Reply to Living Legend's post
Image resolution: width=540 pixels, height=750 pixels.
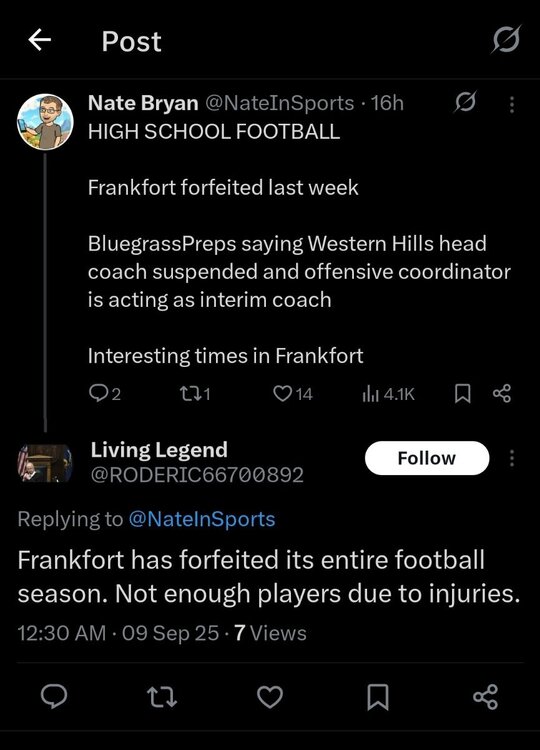tap(54, 696)
